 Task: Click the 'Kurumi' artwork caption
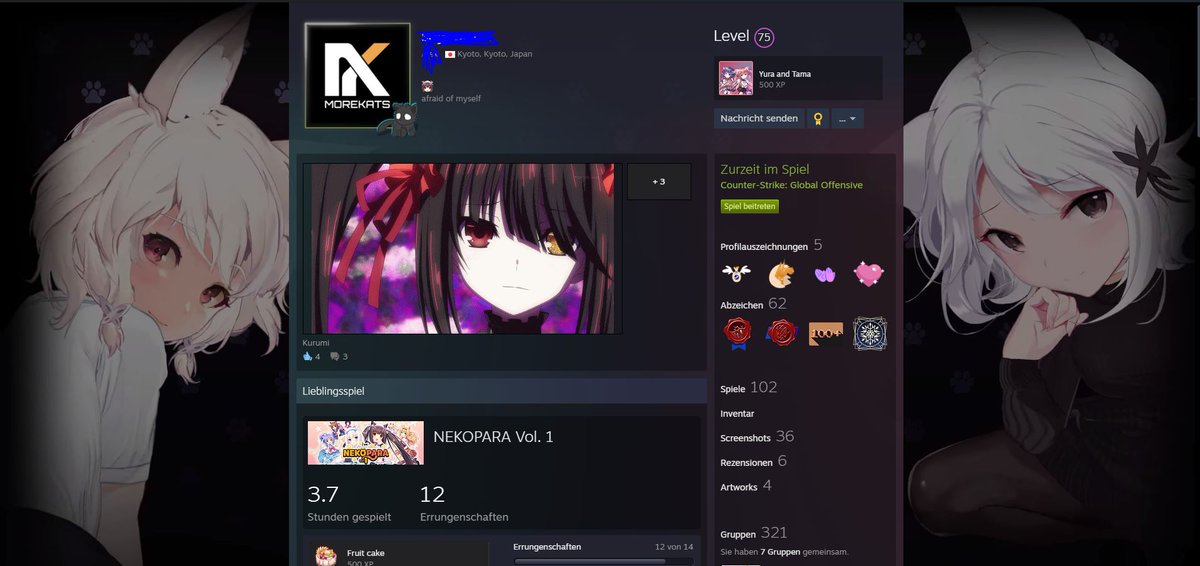coord(316,342)
